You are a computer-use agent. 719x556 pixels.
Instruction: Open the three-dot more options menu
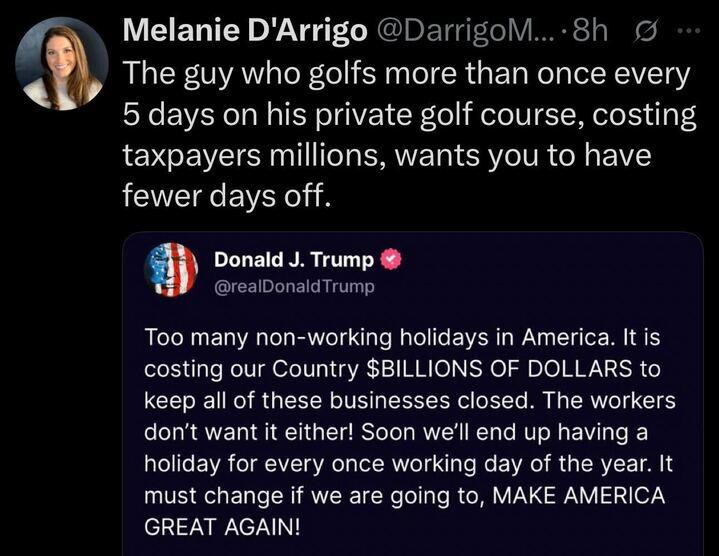click(687, 30)
